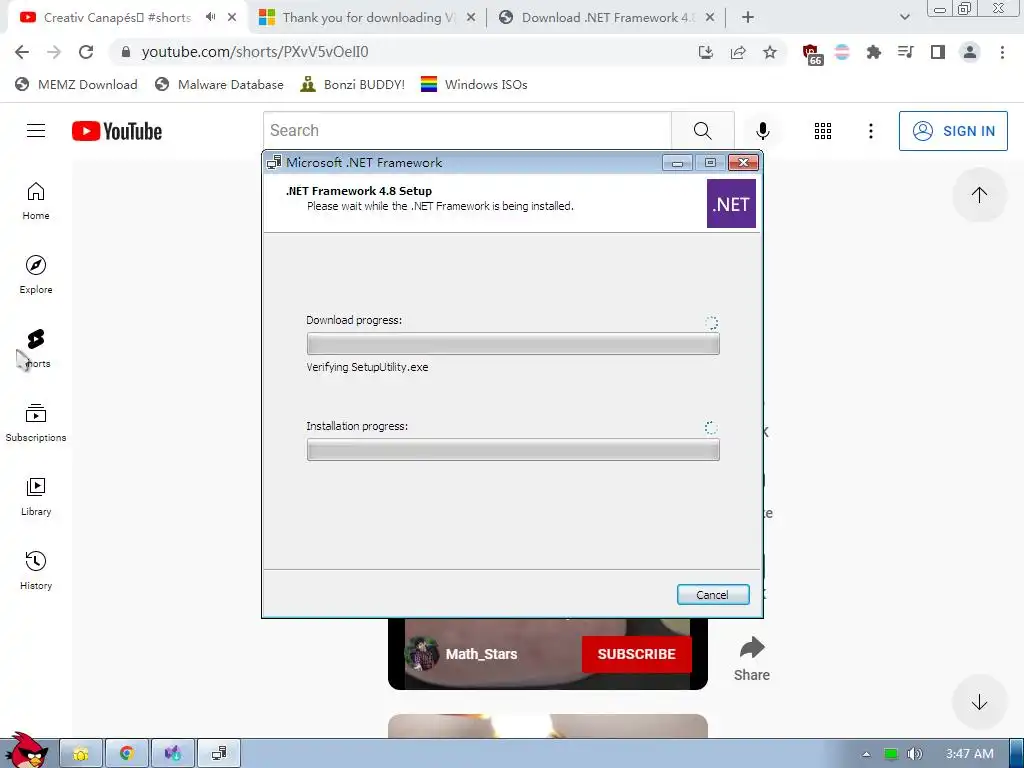Image resolution: width=1024 pixels, height=768 pixels.
Task: Cancel the .NET Framework installation
Action: click(x=712, y=595)
